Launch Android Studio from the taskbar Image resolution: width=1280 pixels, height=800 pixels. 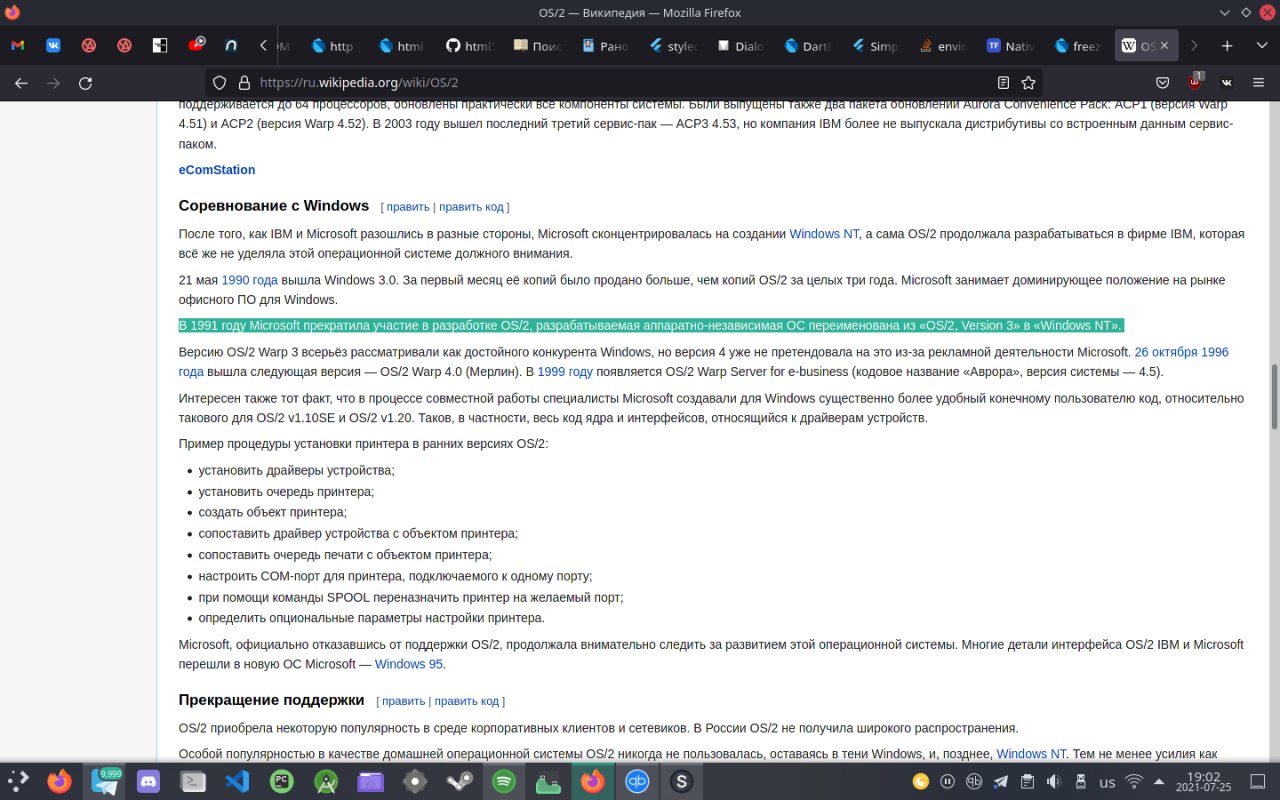(327, 781)
